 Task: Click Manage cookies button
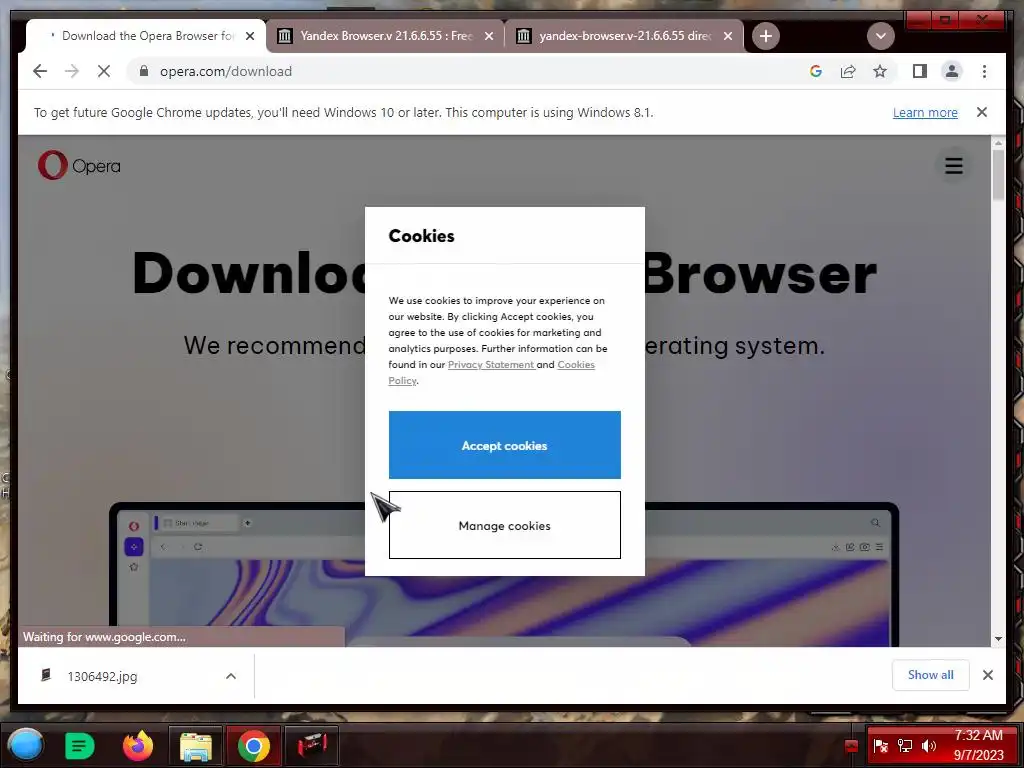pos(504,525)
